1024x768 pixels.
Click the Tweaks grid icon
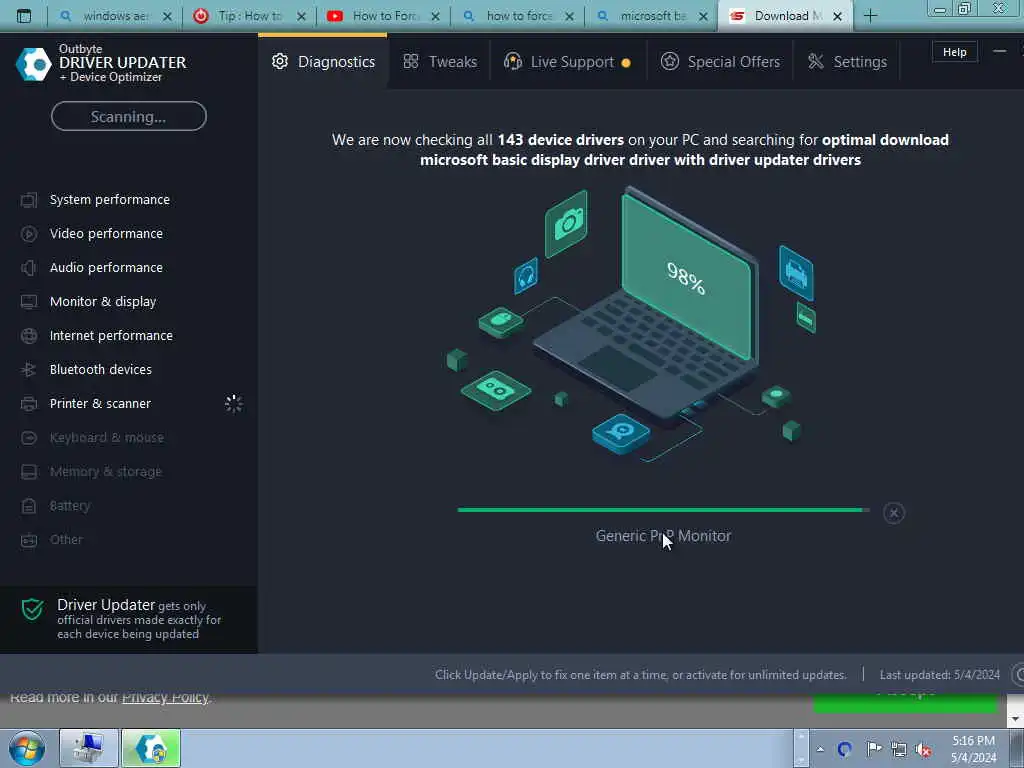[x=411, y=61]
